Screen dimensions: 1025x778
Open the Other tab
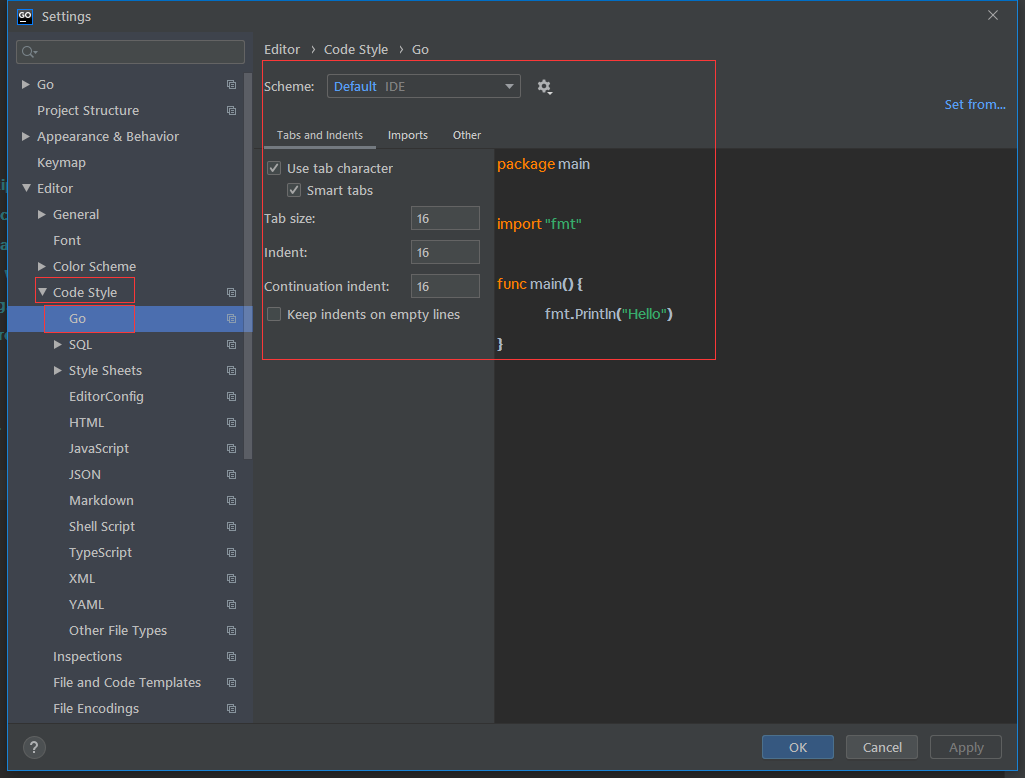pos(466,135)
